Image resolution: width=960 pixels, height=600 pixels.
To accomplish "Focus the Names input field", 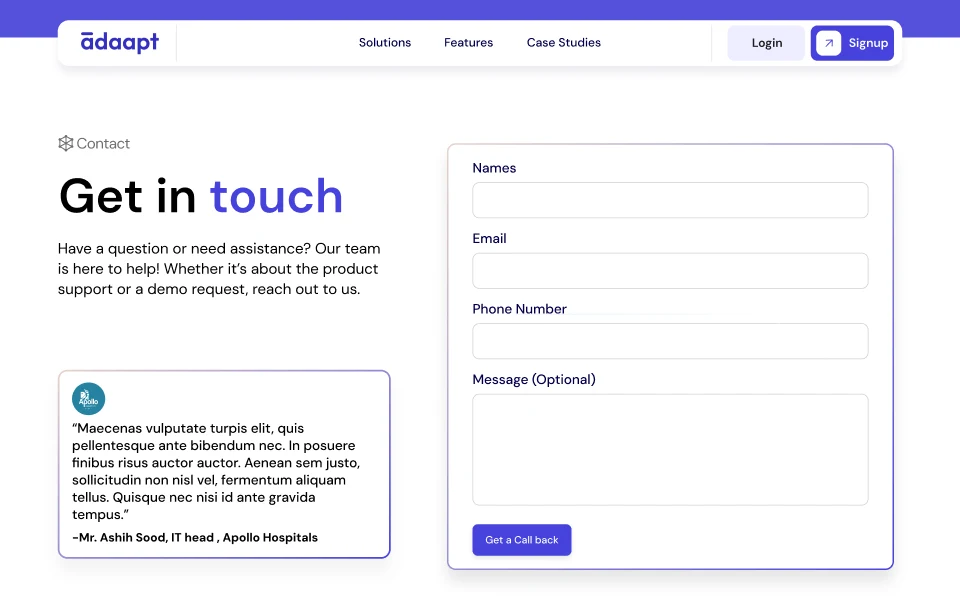I will coord(670,200).
